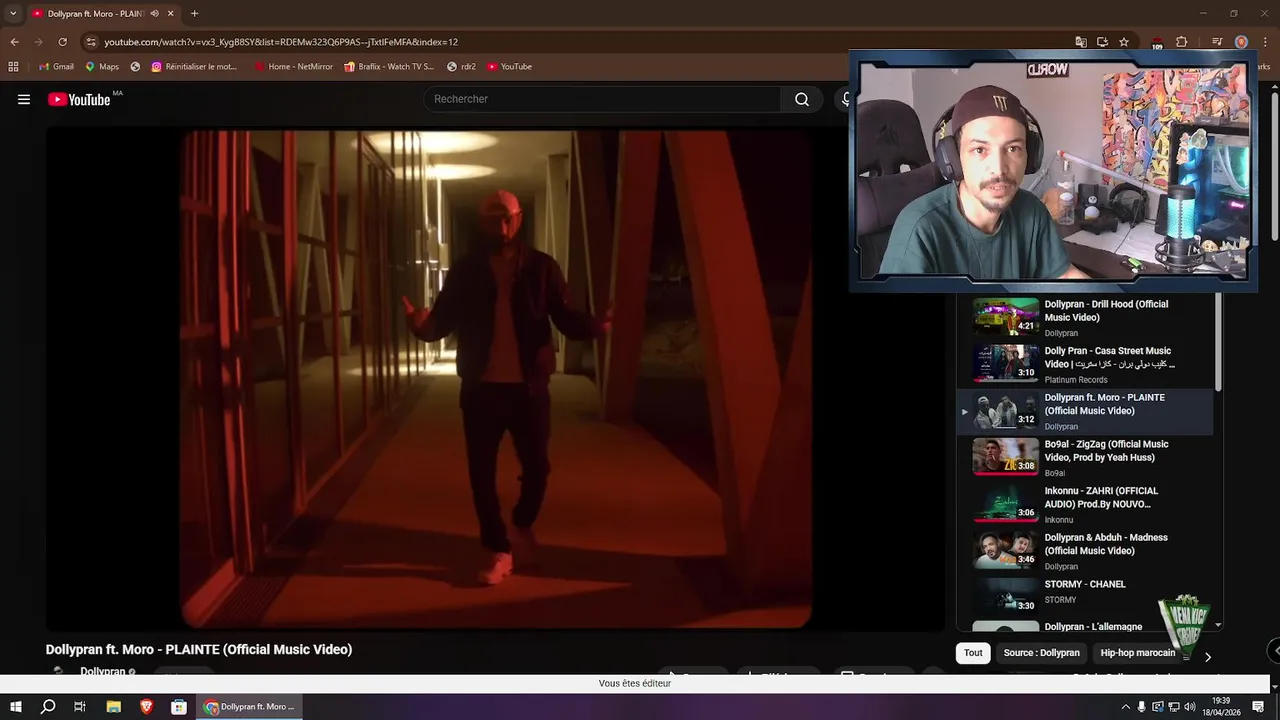Show more filter chips with right arrow
Screen dimensions: 1280x720
1208,657
